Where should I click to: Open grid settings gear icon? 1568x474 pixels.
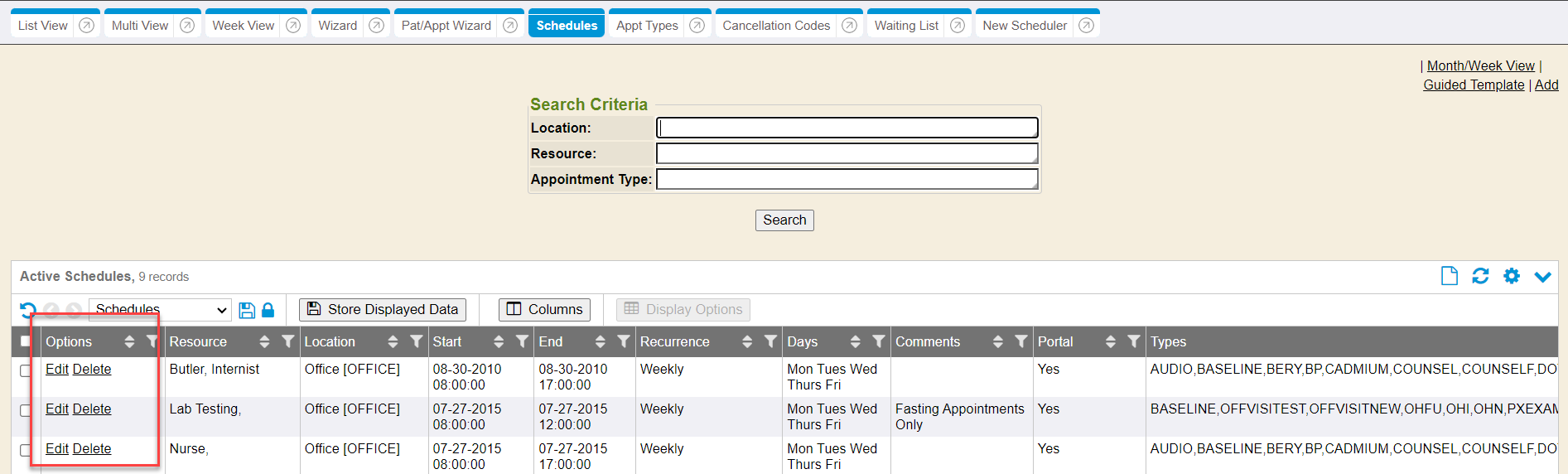1512,276
